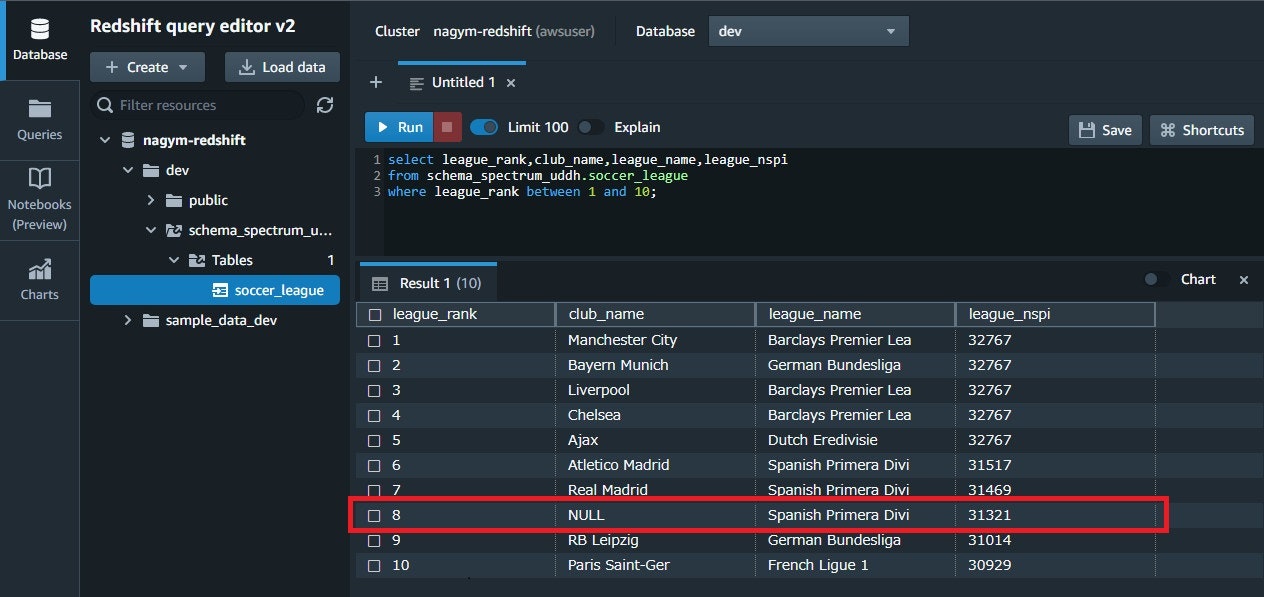Sort by the league_rank column header
Viewport: 1264px width, 597px height.
pyautogui.click(x=455, y=314)
